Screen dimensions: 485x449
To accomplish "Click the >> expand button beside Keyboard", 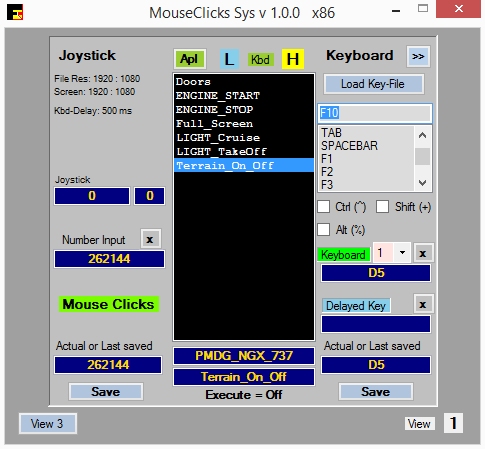I will pyautogui.click(x=418, y=56).
